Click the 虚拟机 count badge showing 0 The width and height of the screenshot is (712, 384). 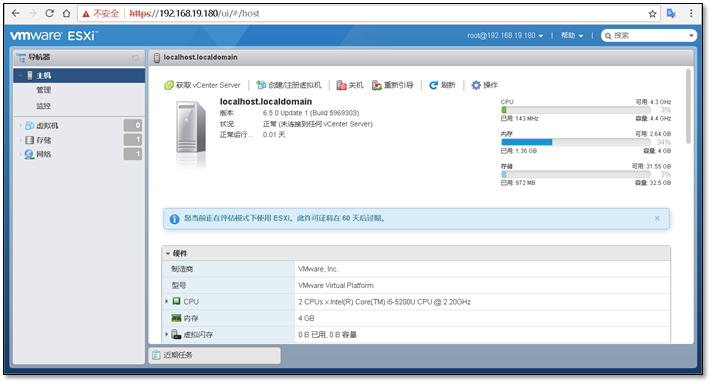coord(133,125)
